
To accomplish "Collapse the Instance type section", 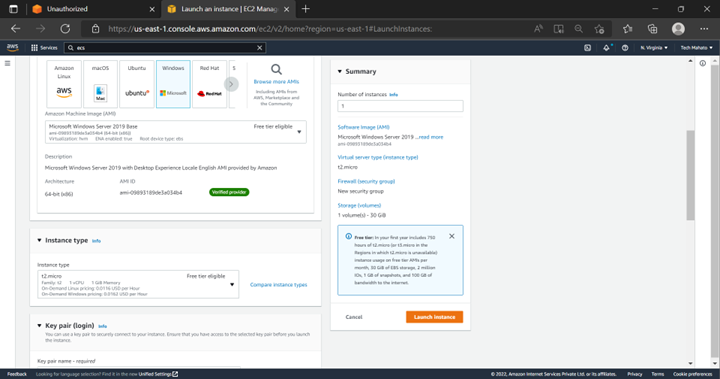I will tap(39, 240).
